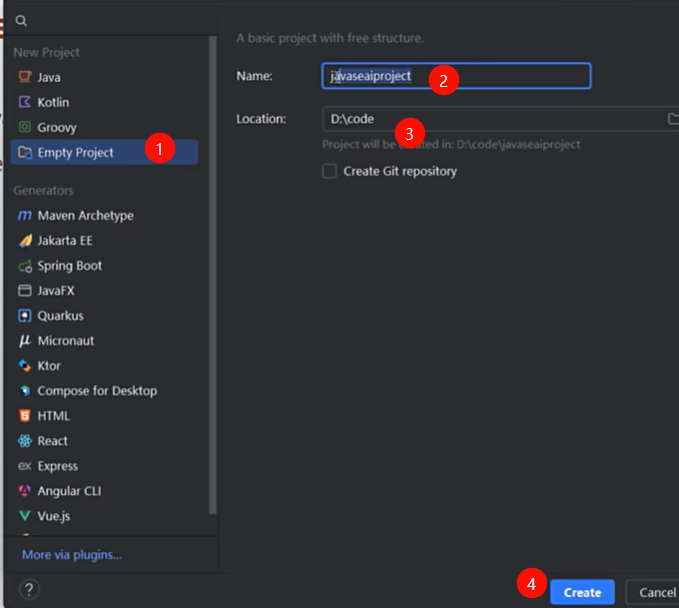Click the Maven Archetype m icon

[25, 215]
